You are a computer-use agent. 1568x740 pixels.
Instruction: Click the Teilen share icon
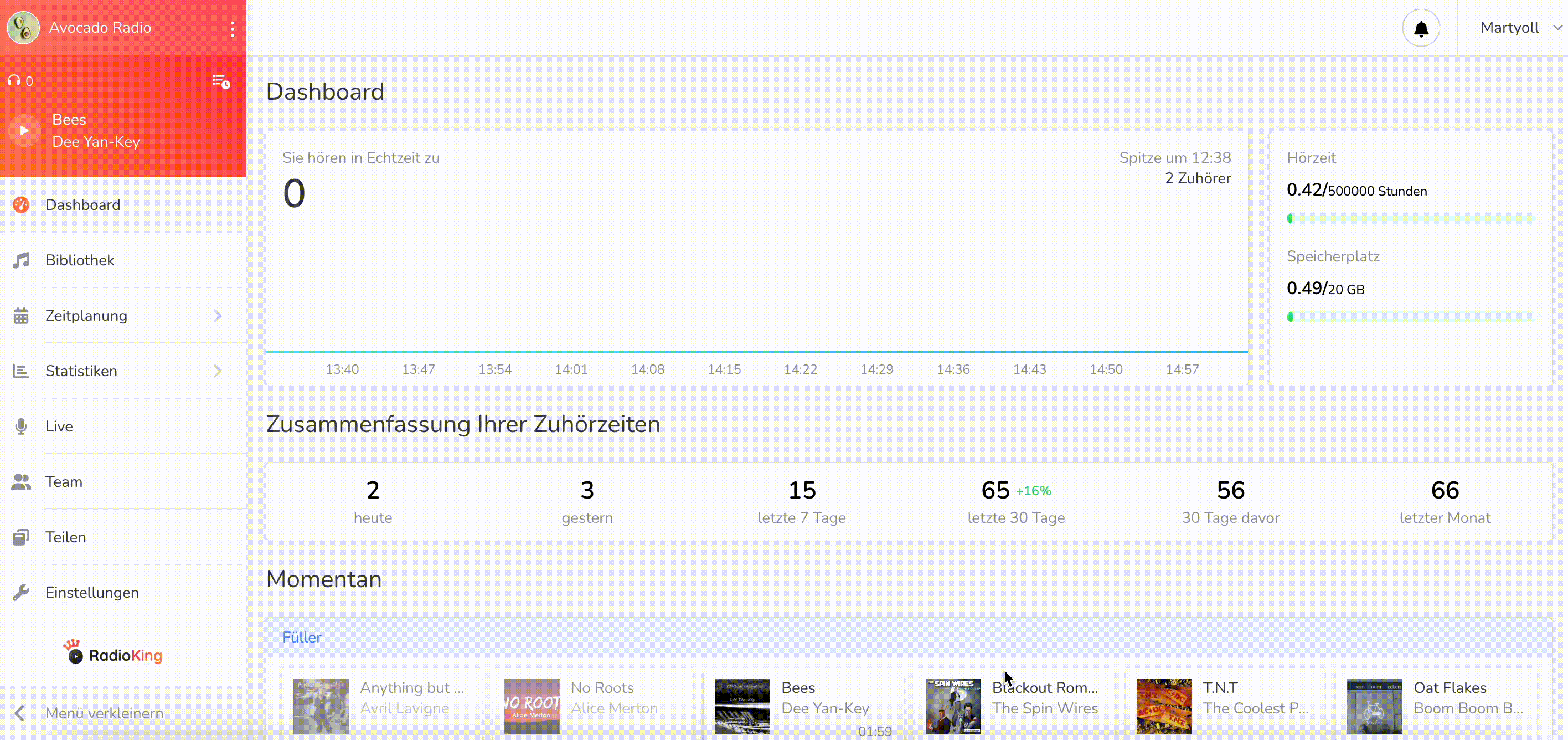click(x=20, y=537)
